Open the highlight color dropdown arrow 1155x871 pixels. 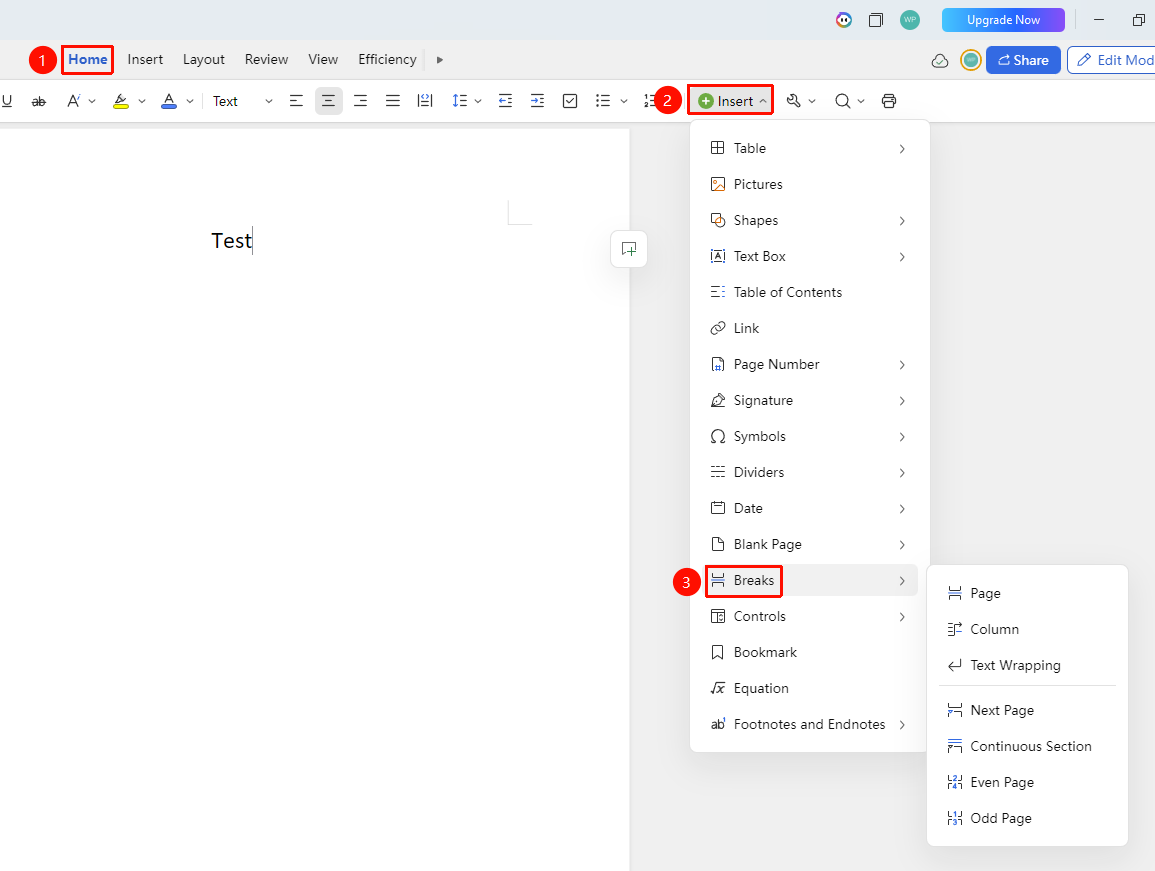(x=142, y=102)
